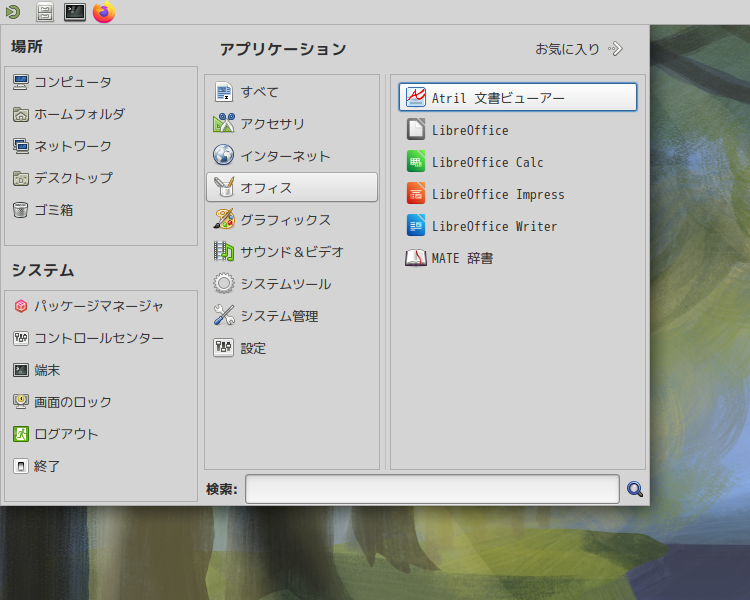Click the Atril document viewer icon

pyautogui.click(x=416, y=97)
